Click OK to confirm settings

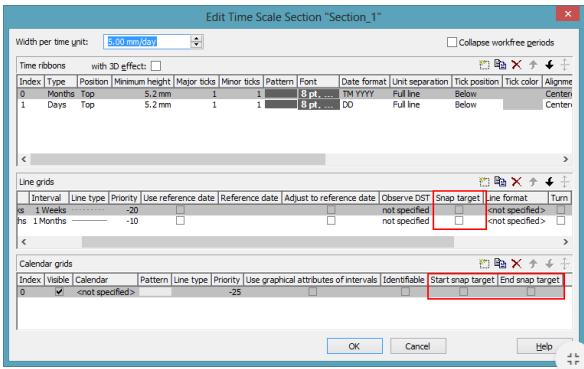pos(355,346)
